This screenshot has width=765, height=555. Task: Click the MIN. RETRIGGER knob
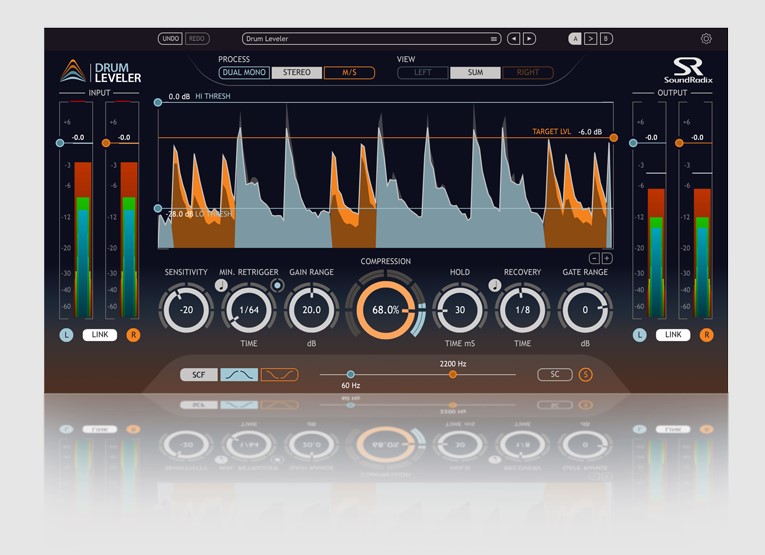(249, 310)
